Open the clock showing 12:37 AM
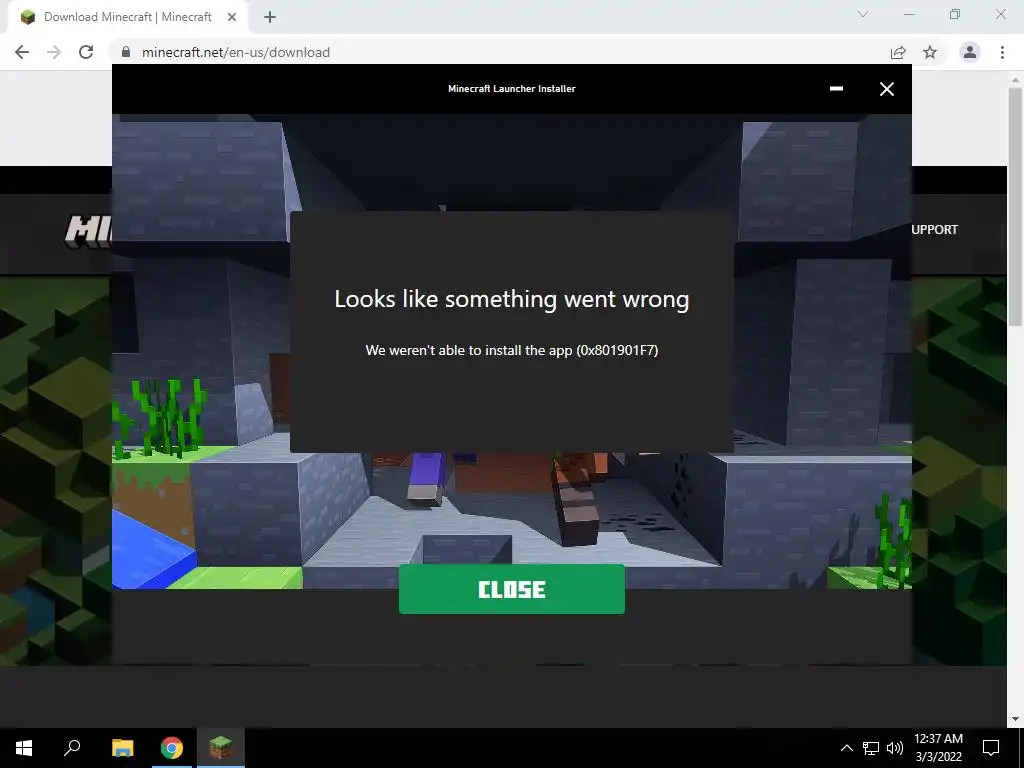The image size is (1024, 768). tap(938, 748)
